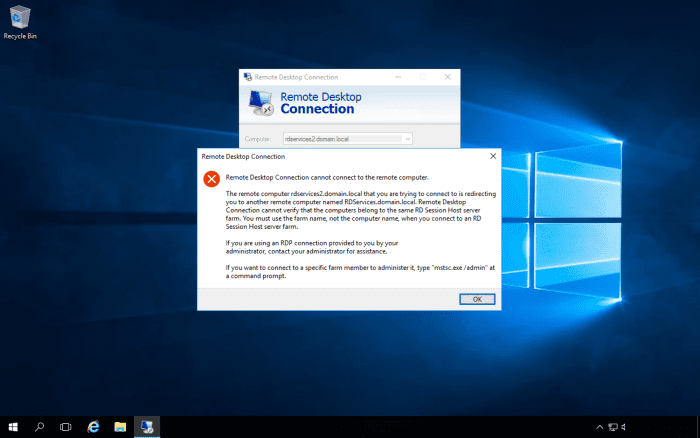Minimize the background Remote Desktop Connection window

pyautogui.click(x=398, y=77)
